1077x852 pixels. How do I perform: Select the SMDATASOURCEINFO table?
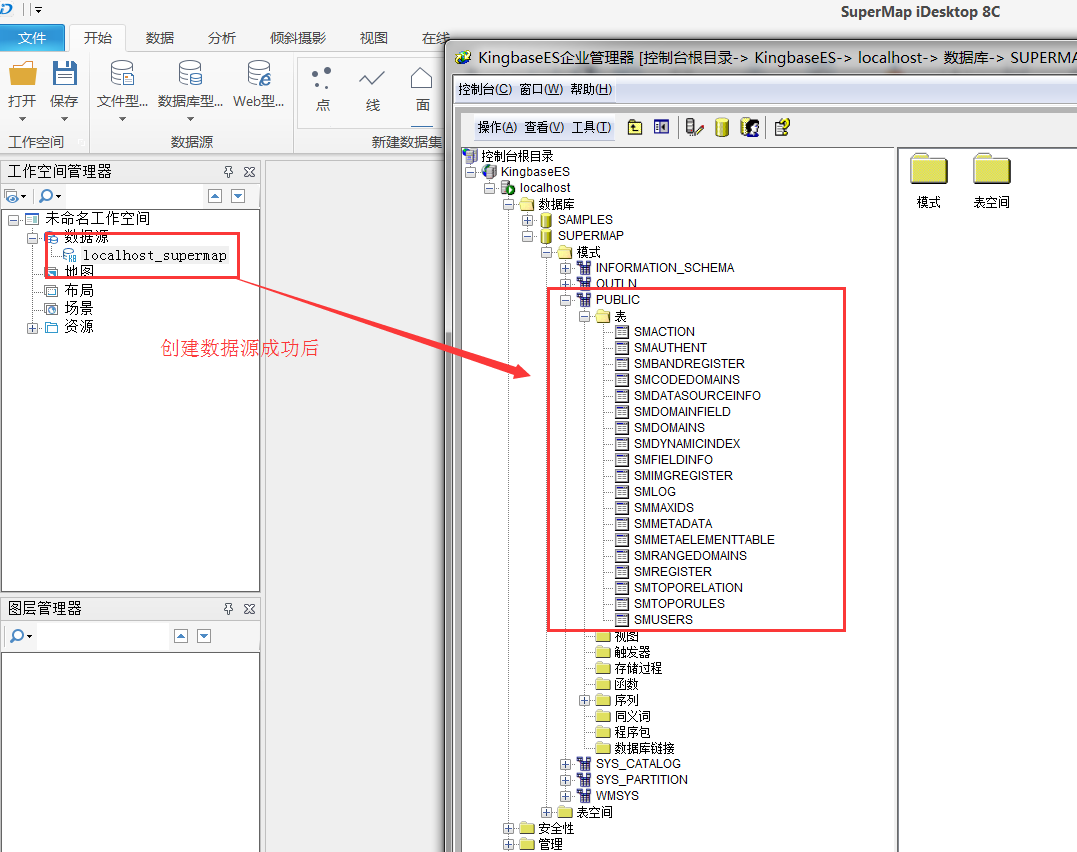click(x=697, y=396)
